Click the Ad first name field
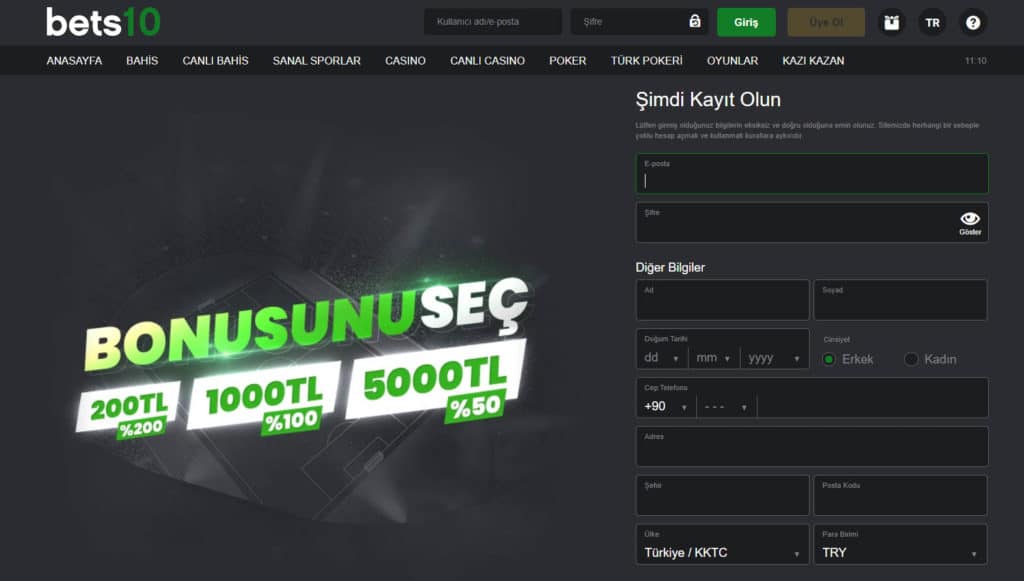Screen dimensions: 1024x581 tap(722, 300)
